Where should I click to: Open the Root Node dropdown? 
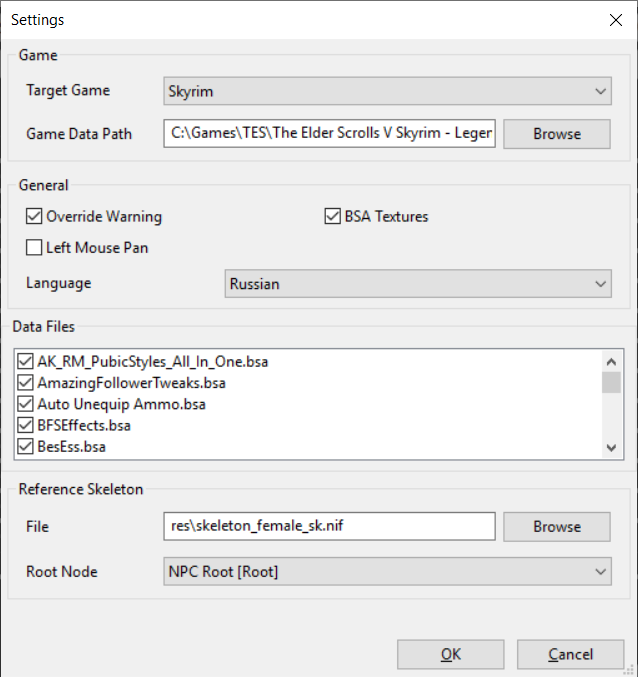pos(386,572)
